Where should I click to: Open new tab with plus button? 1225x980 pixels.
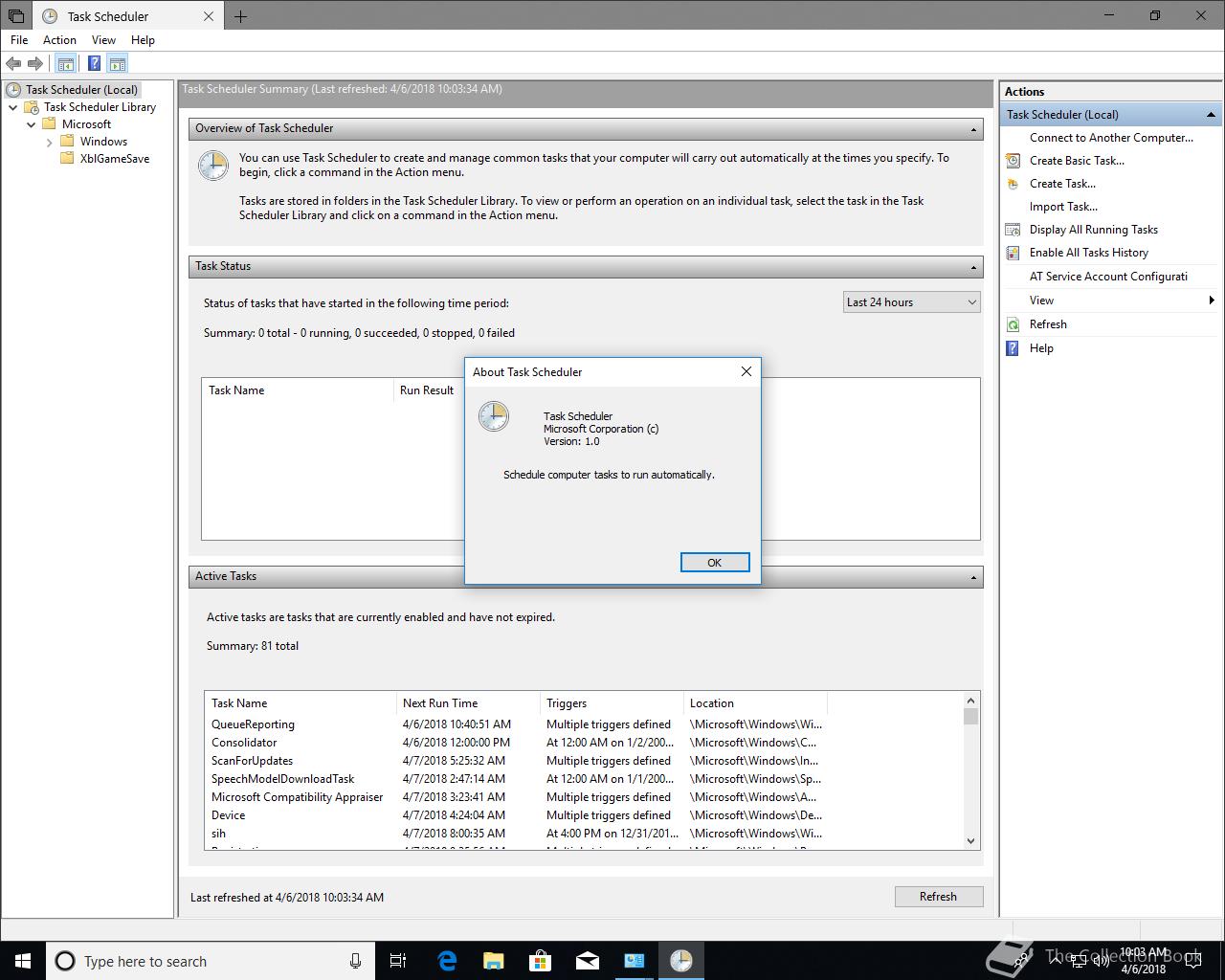click(240, 16)
